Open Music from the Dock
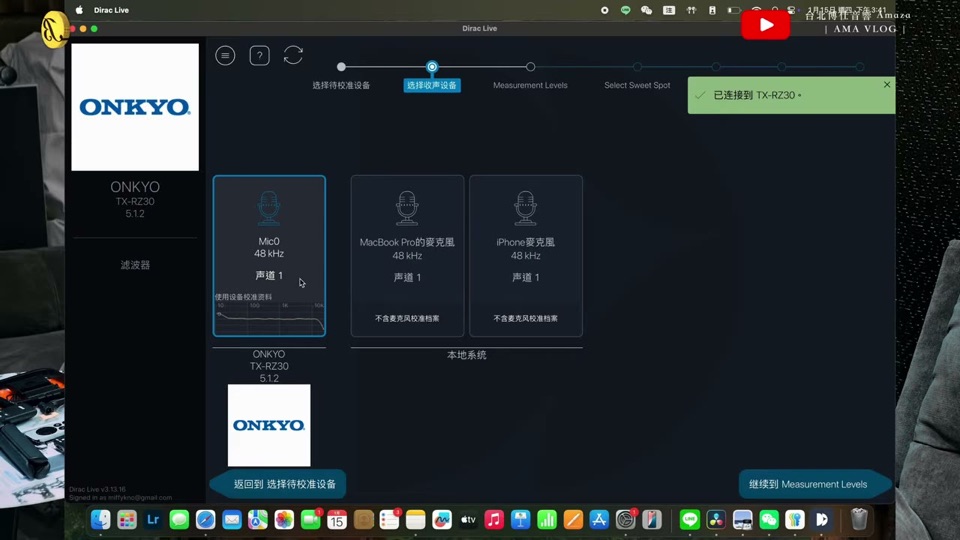960x540 pixels. [x=494, y=520]
